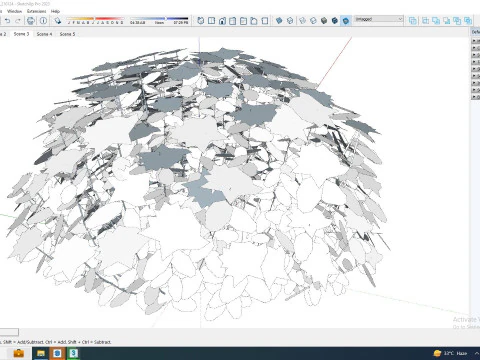The height and width of the screenshot is (360, 480).
Task: Select the Iso view icon
Action: point(200,21)
